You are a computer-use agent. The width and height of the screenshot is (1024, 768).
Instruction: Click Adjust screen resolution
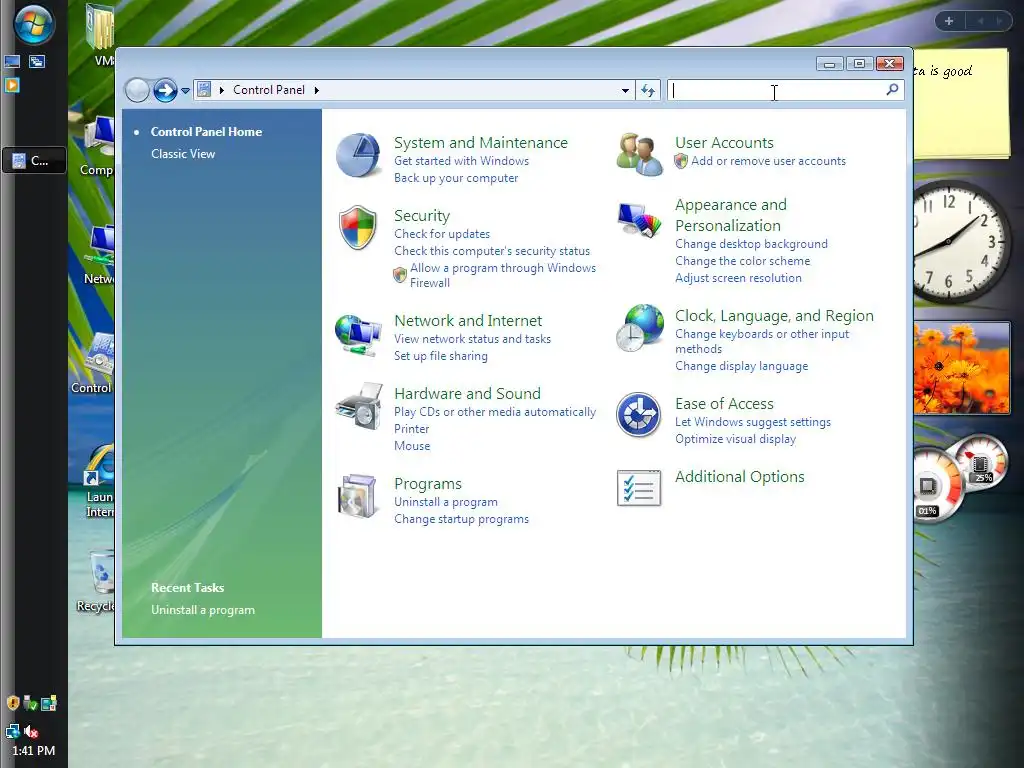(x=738, y=278)
